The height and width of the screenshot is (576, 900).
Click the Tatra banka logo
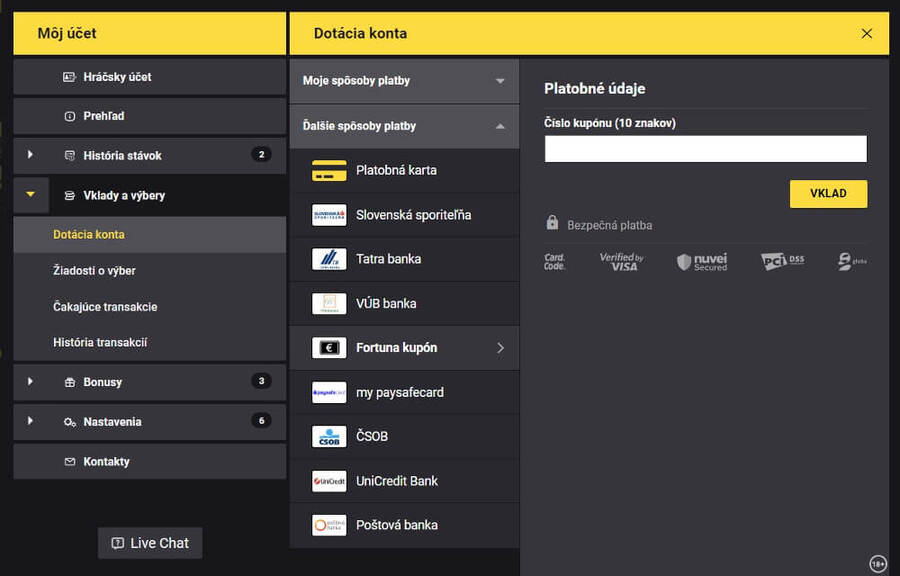[x=329, y=259]
